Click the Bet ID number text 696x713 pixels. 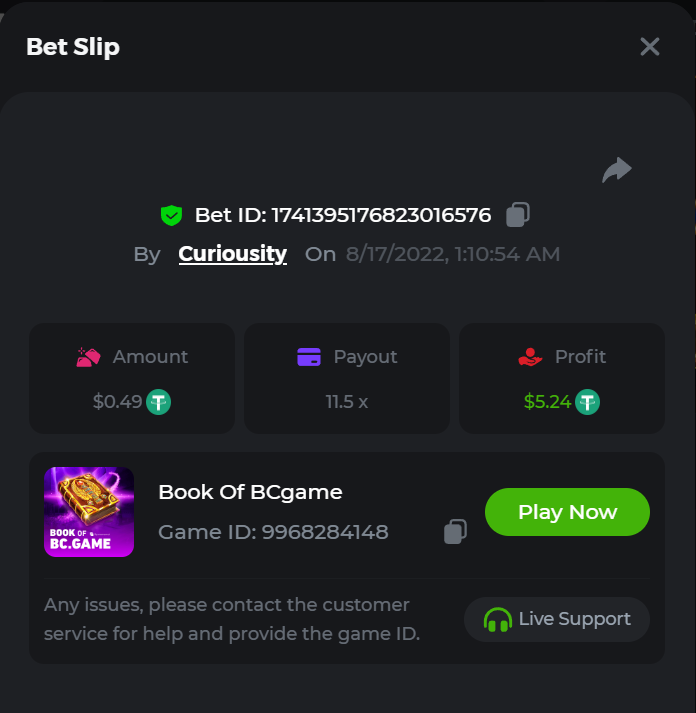coord(381,215)
